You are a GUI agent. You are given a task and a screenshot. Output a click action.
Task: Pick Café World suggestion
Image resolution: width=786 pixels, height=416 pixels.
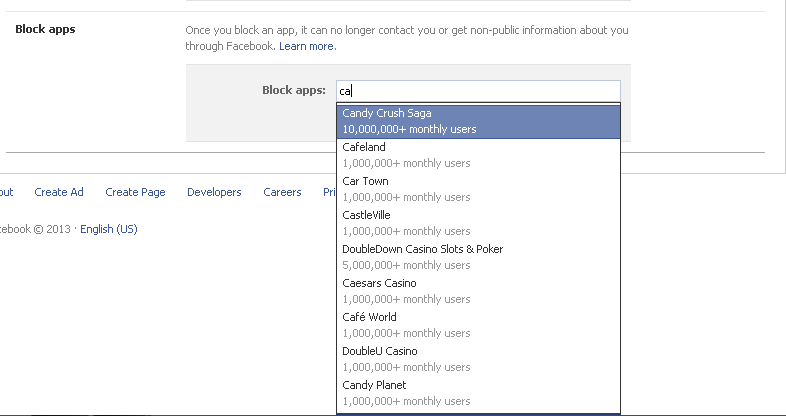(x=478, y=326)
